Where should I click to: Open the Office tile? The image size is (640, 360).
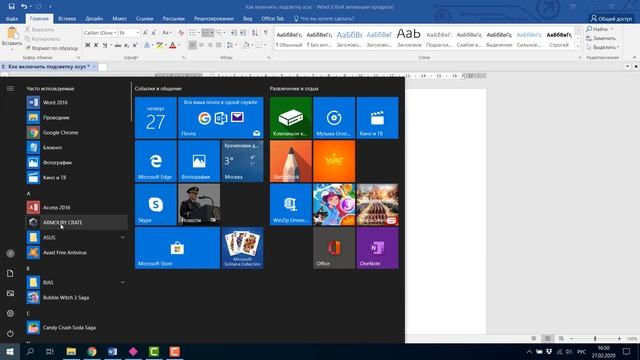(334, 248)
